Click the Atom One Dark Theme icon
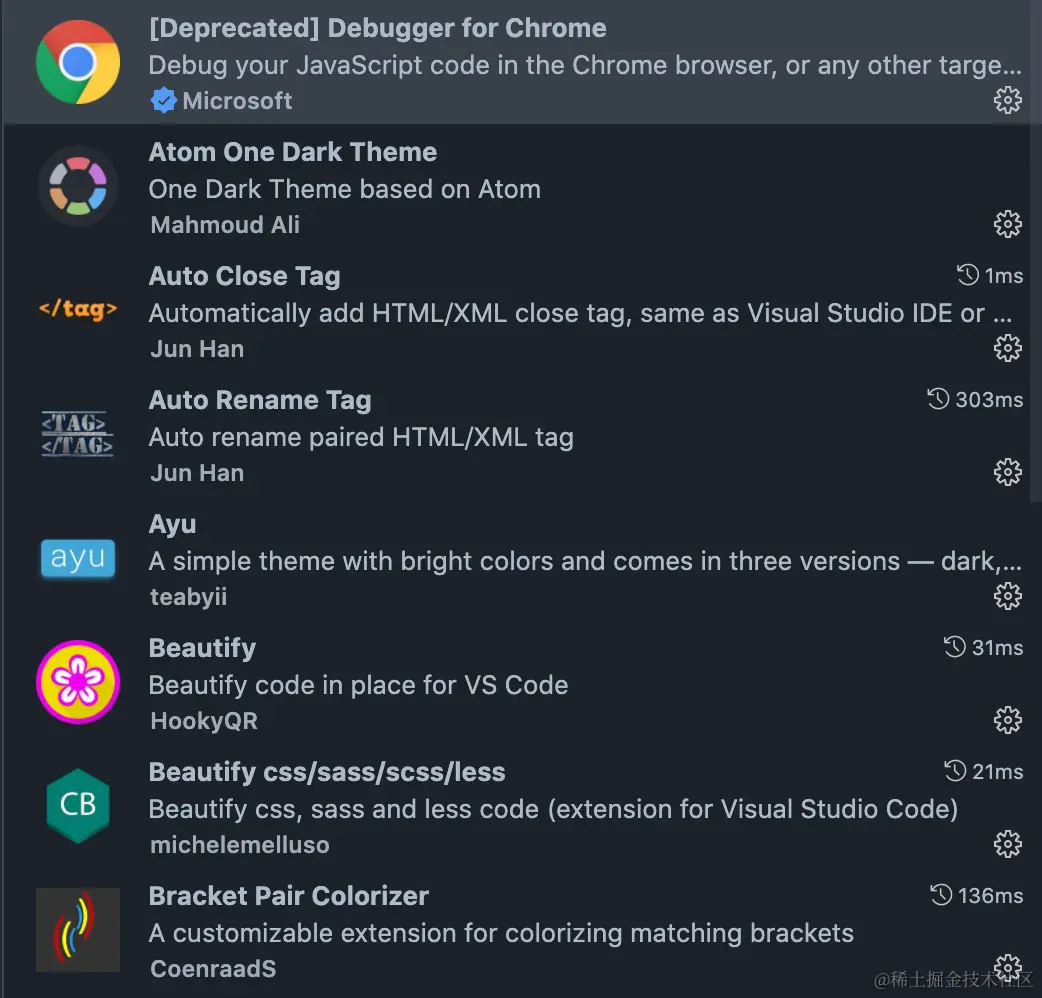Image resolution: width=1042 pixels, height=998 pixels. click(78, 186)
